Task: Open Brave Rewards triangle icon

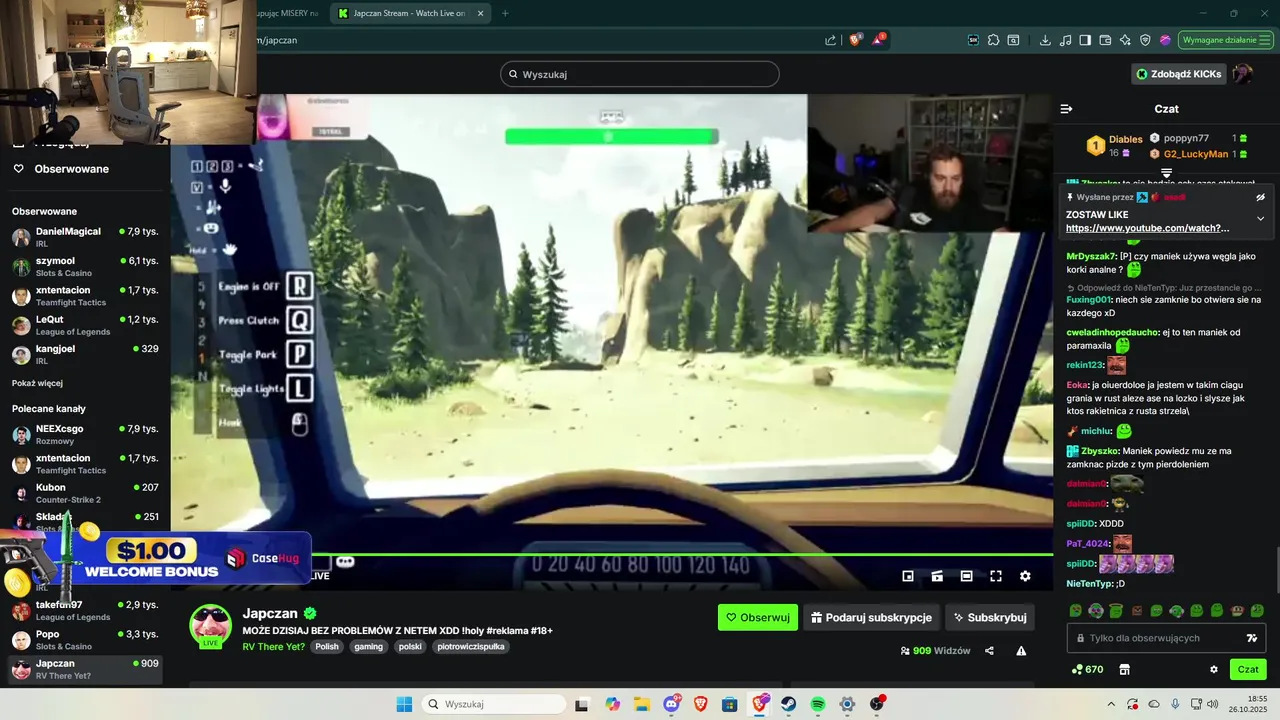Action: [x=879, y=40]
